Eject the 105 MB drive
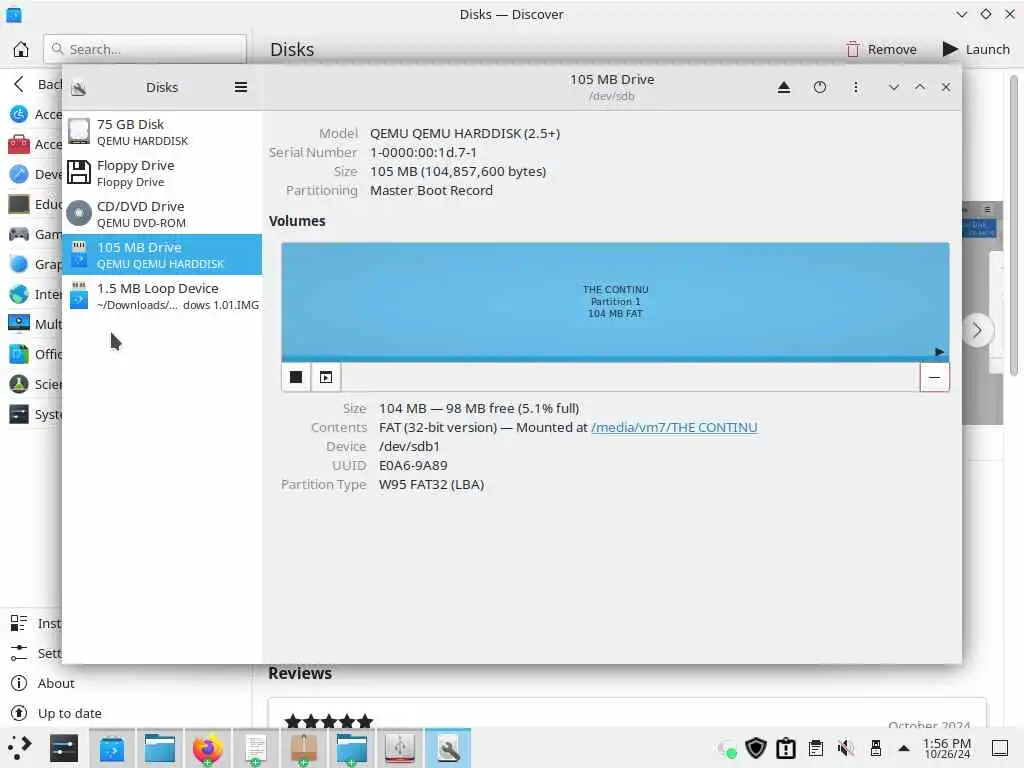 coord(784,88)
